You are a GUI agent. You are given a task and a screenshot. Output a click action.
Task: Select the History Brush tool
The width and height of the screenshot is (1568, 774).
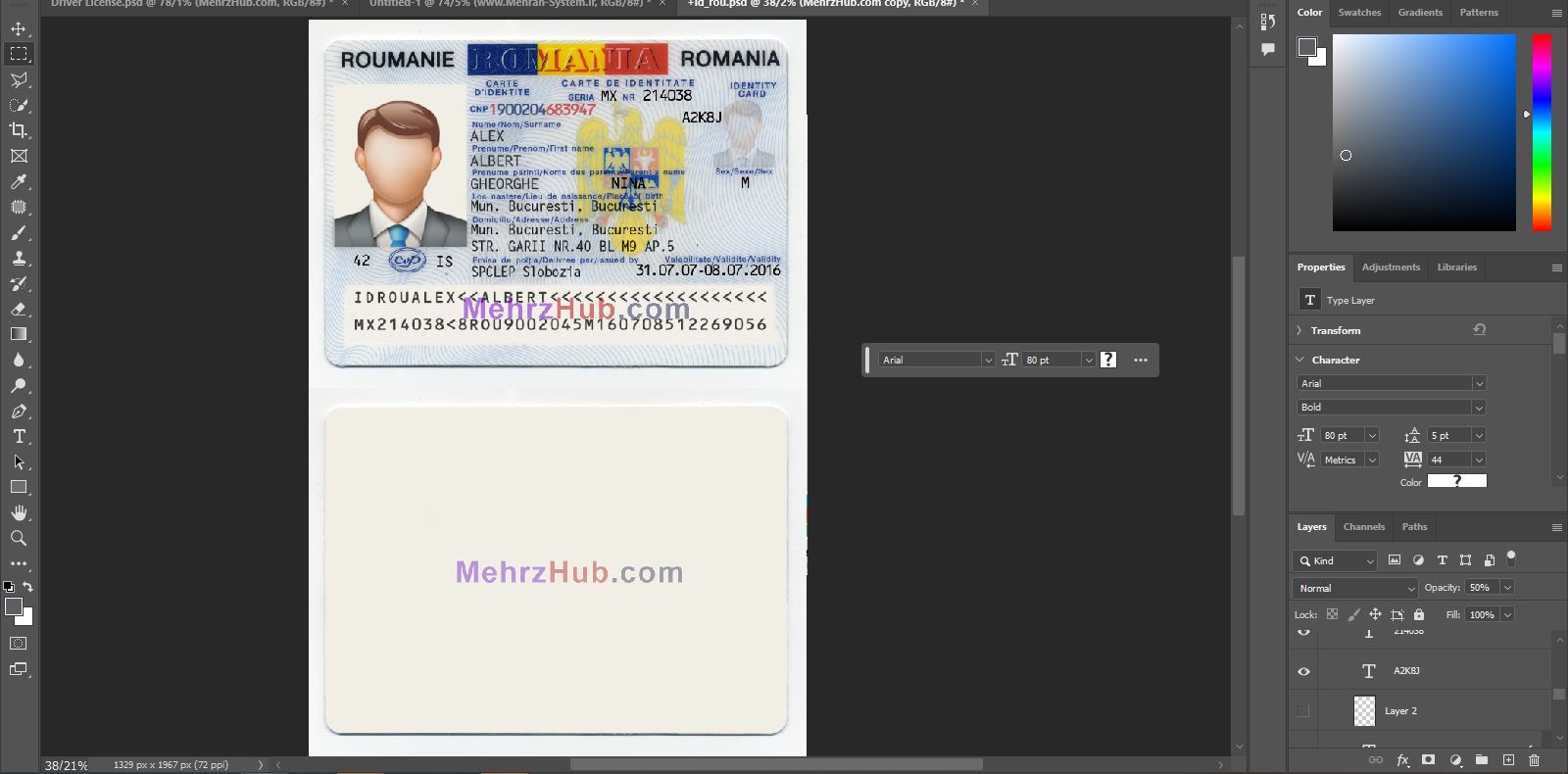(19, 283)
